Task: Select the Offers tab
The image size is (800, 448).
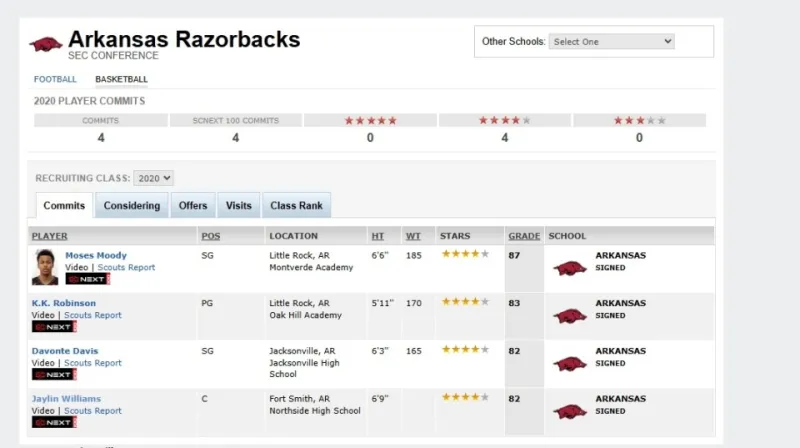Action: point(193,206)
